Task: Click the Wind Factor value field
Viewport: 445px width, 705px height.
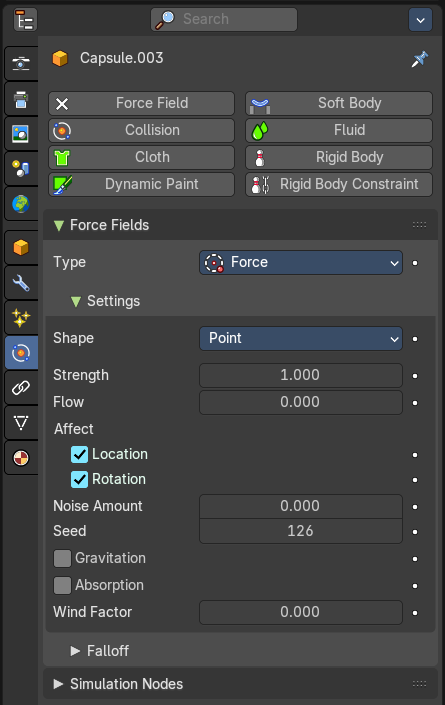Action: pos(301,612)
